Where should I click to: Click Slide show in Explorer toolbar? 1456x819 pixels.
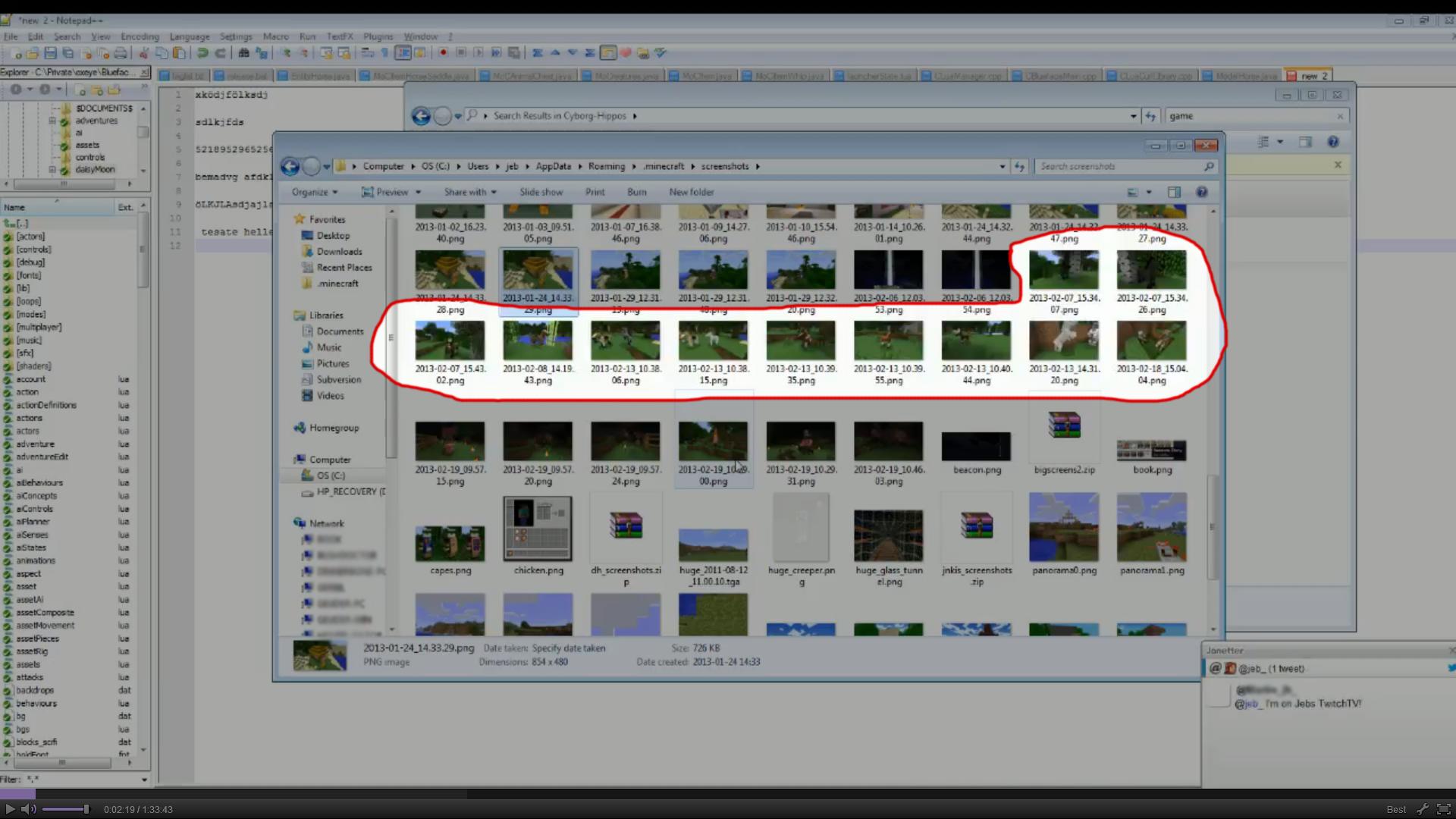click(541, 192)
